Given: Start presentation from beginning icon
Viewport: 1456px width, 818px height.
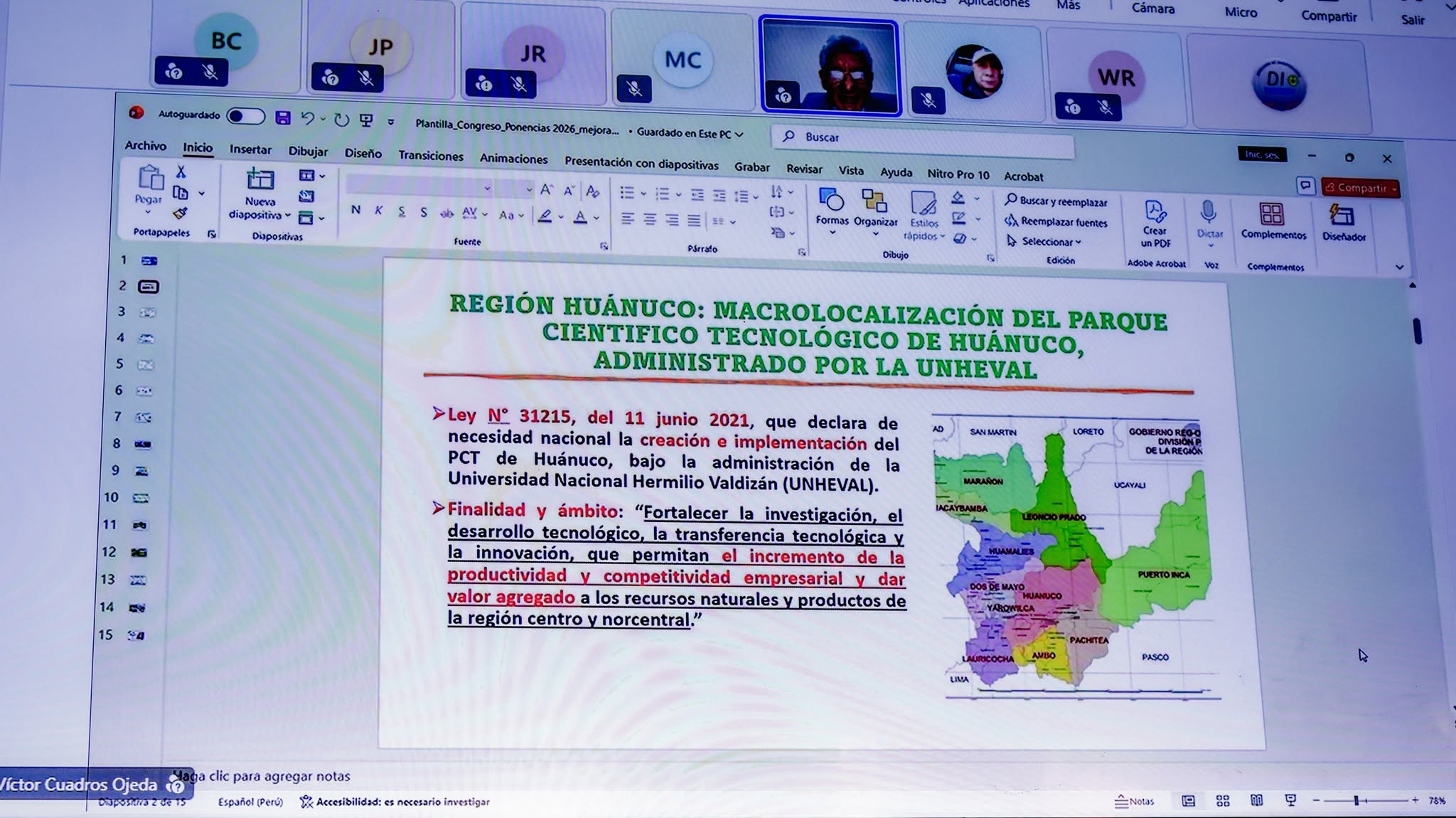Looking at the screenshot, I should click(x=366, y=121).
